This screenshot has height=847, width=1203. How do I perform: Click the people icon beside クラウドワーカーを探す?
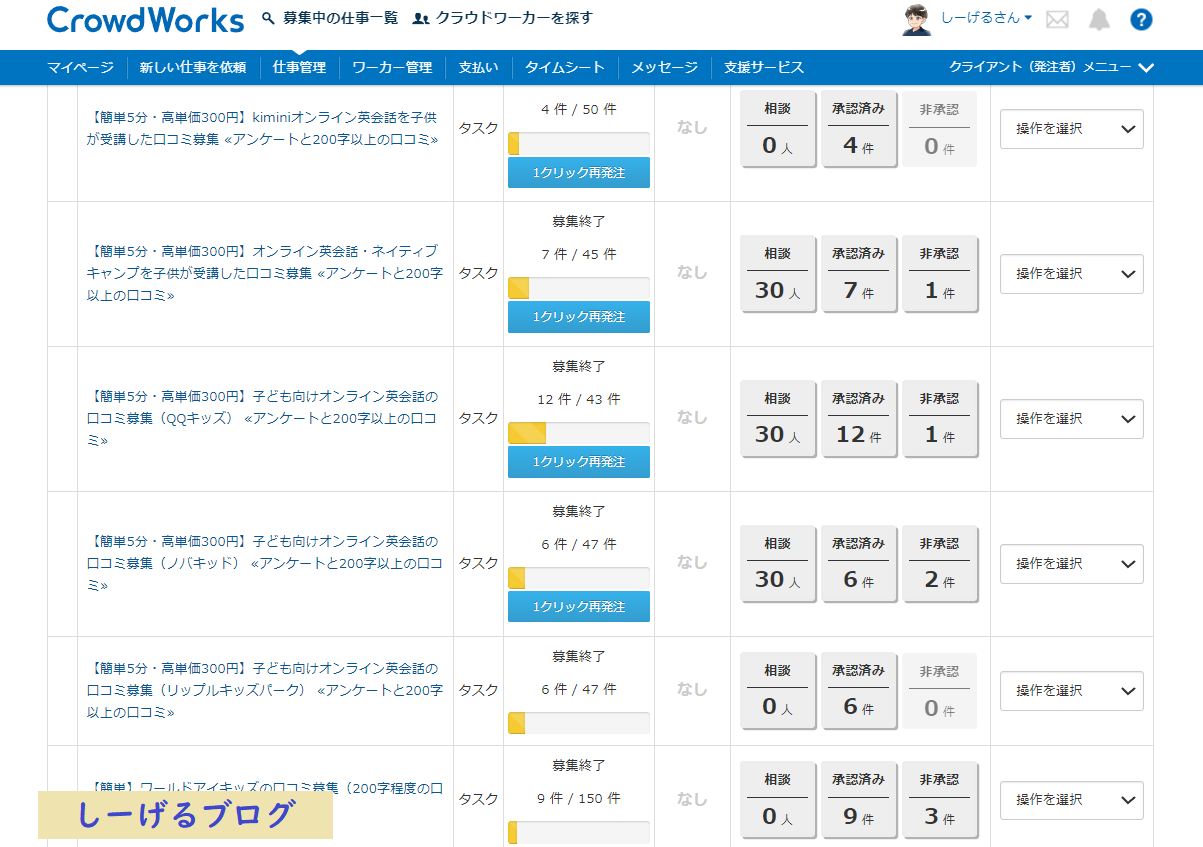(x=421, y=18)
